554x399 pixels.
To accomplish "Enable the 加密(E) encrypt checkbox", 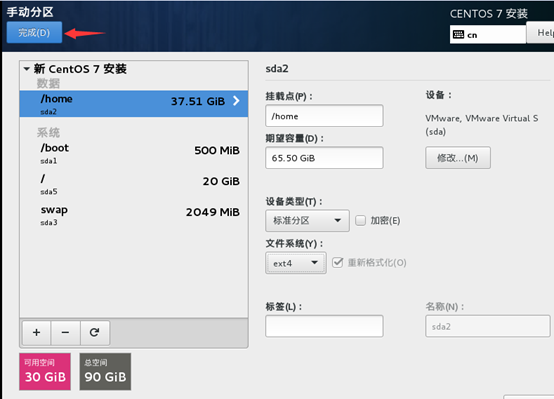I will (360, 221).
